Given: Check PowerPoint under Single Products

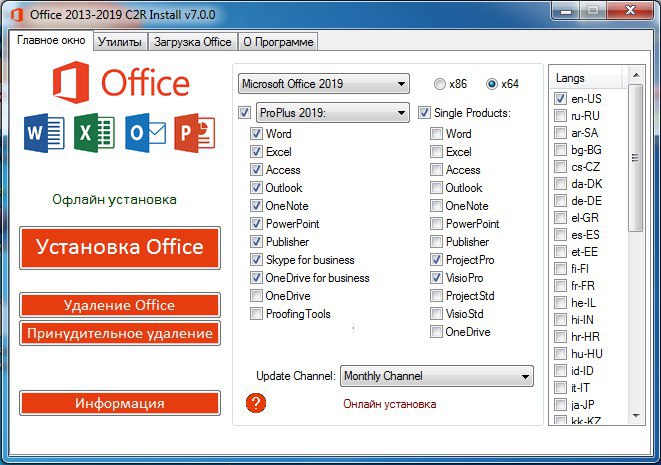Looking at the screenshot, I should [x=436, y=223].
